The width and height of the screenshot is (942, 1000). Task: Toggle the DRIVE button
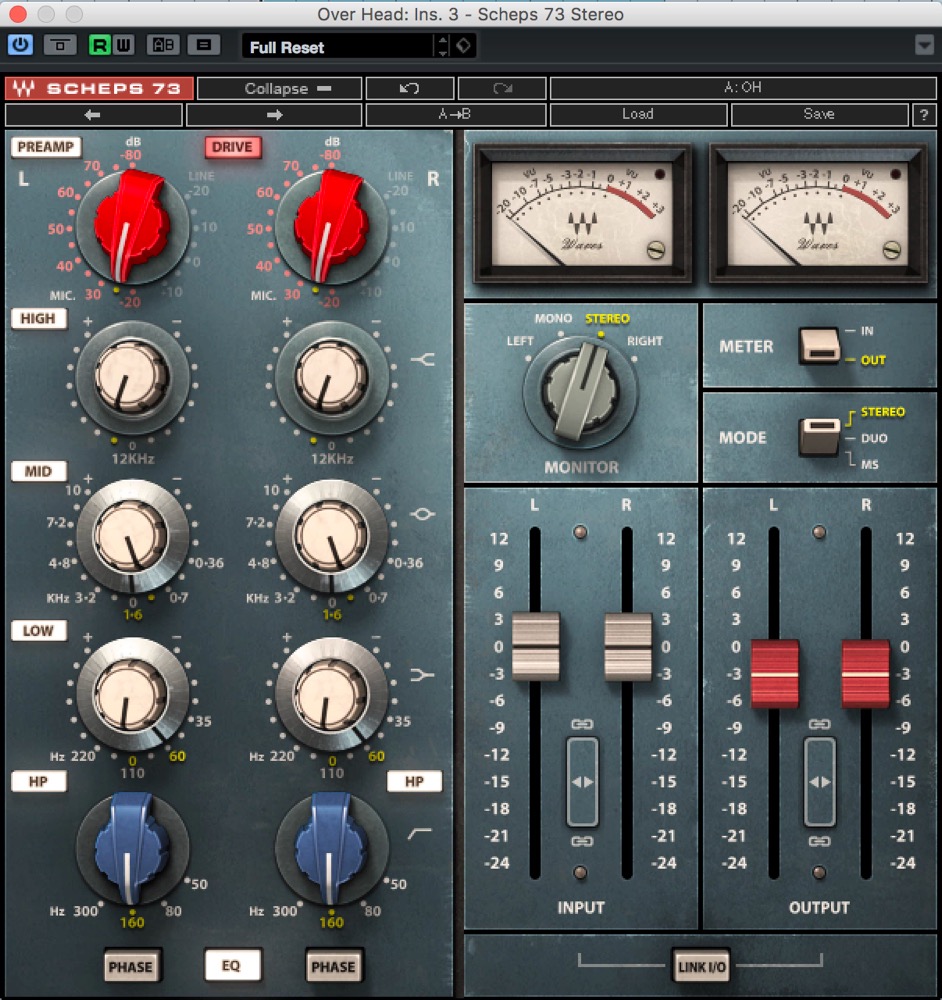(232, 147)
